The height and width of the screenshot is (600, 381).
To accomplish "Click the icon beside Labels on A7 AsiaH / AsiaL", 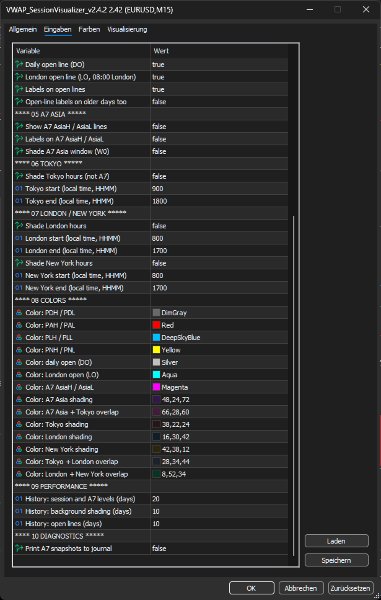I will tap(19, 139).
